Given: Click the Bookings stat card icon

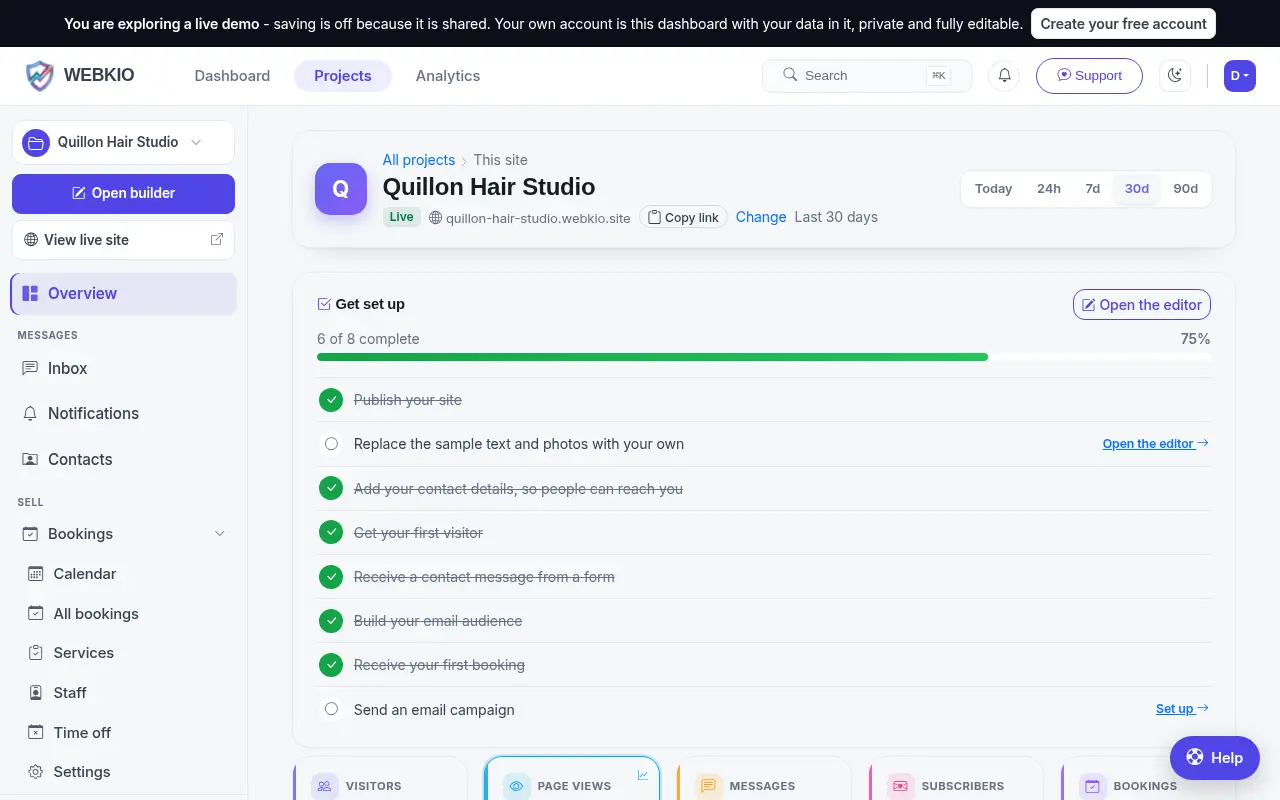Looking at the screenshot, I should click(x=1093, y=786).
